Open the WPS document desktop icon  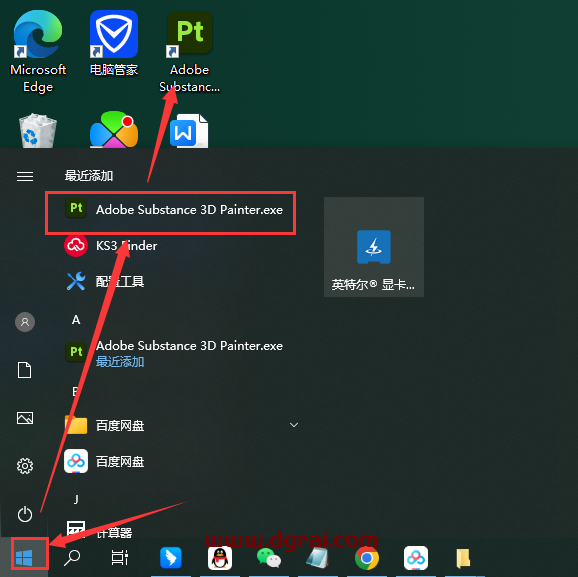pos(189,131)
